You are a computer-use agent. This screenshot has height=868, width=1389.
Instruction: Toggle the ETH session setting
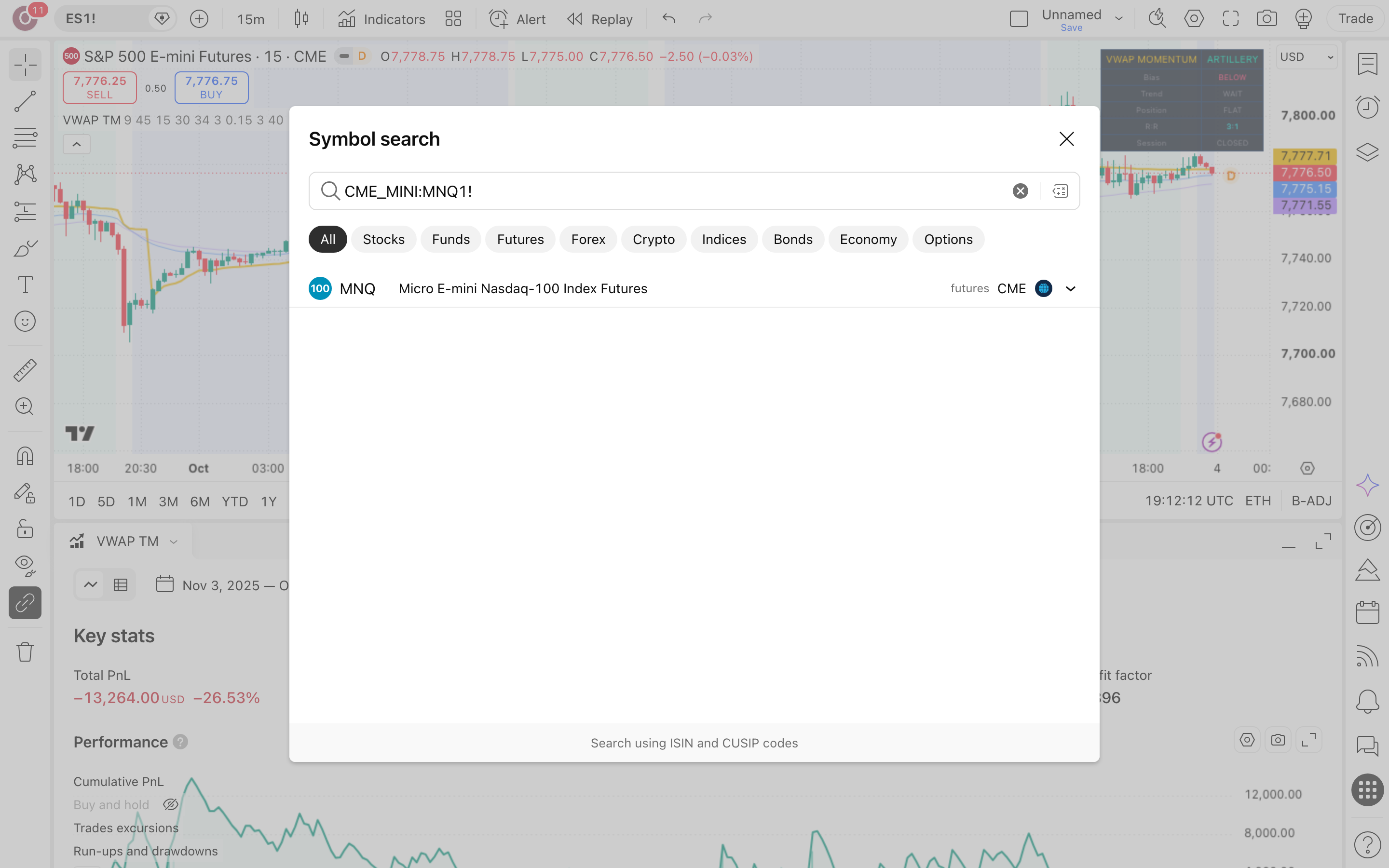coord(1258,501)
